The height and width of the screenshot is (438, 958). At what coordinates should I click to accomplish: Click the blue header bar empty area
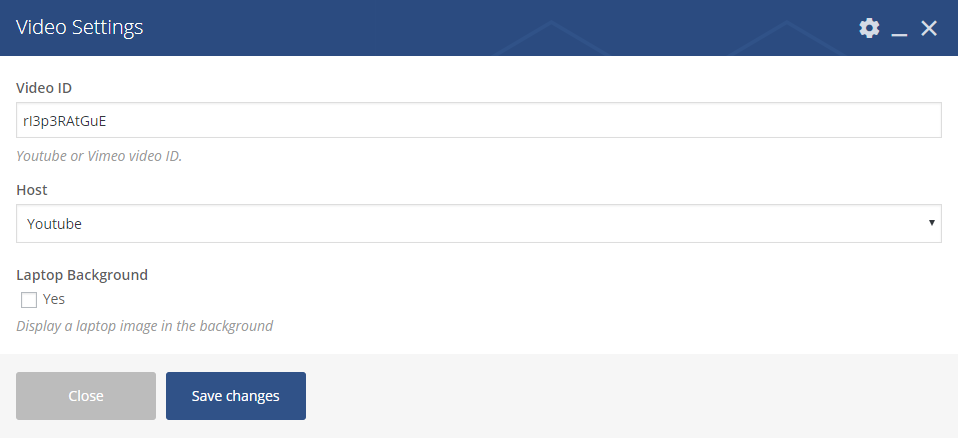click(489, 27)
